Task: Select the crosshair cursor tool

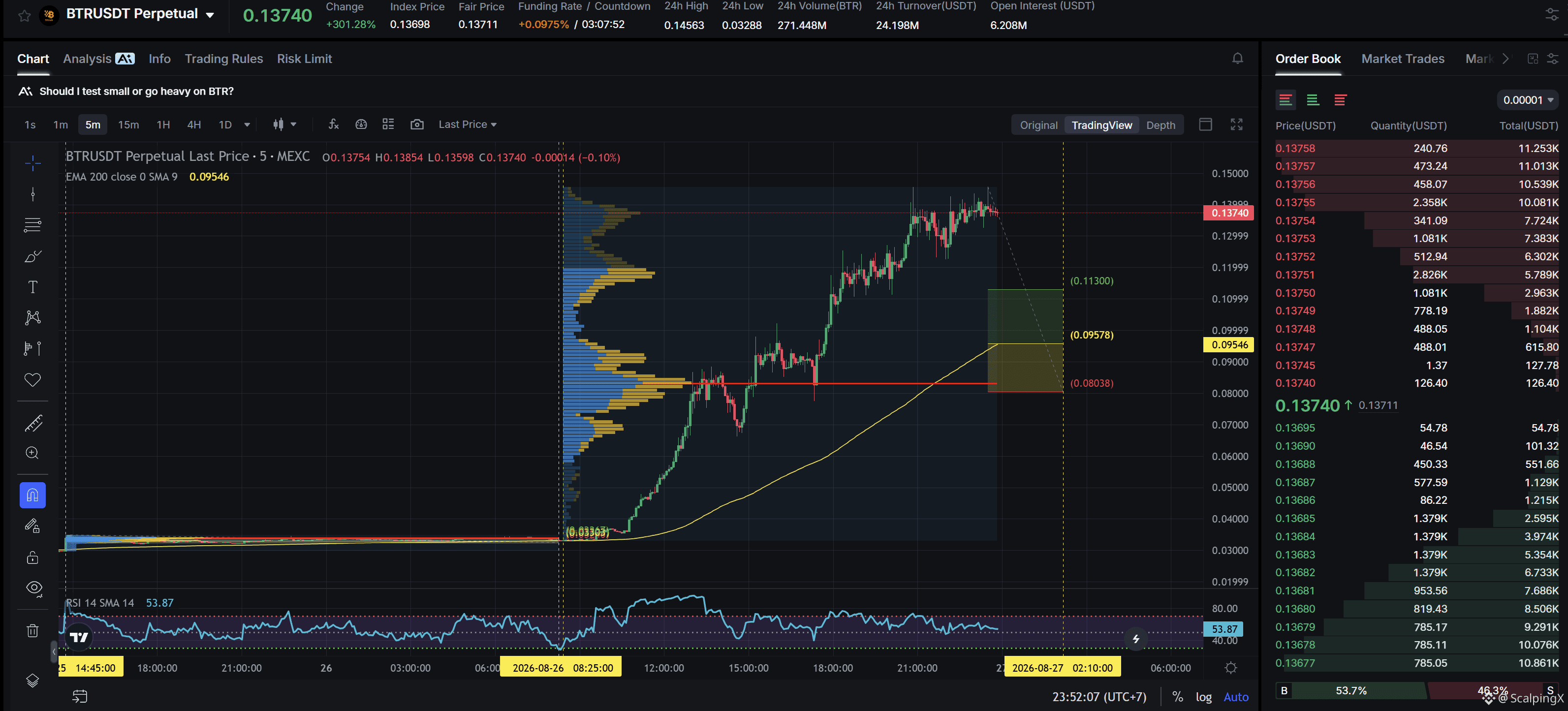Action: click(33, 162)
